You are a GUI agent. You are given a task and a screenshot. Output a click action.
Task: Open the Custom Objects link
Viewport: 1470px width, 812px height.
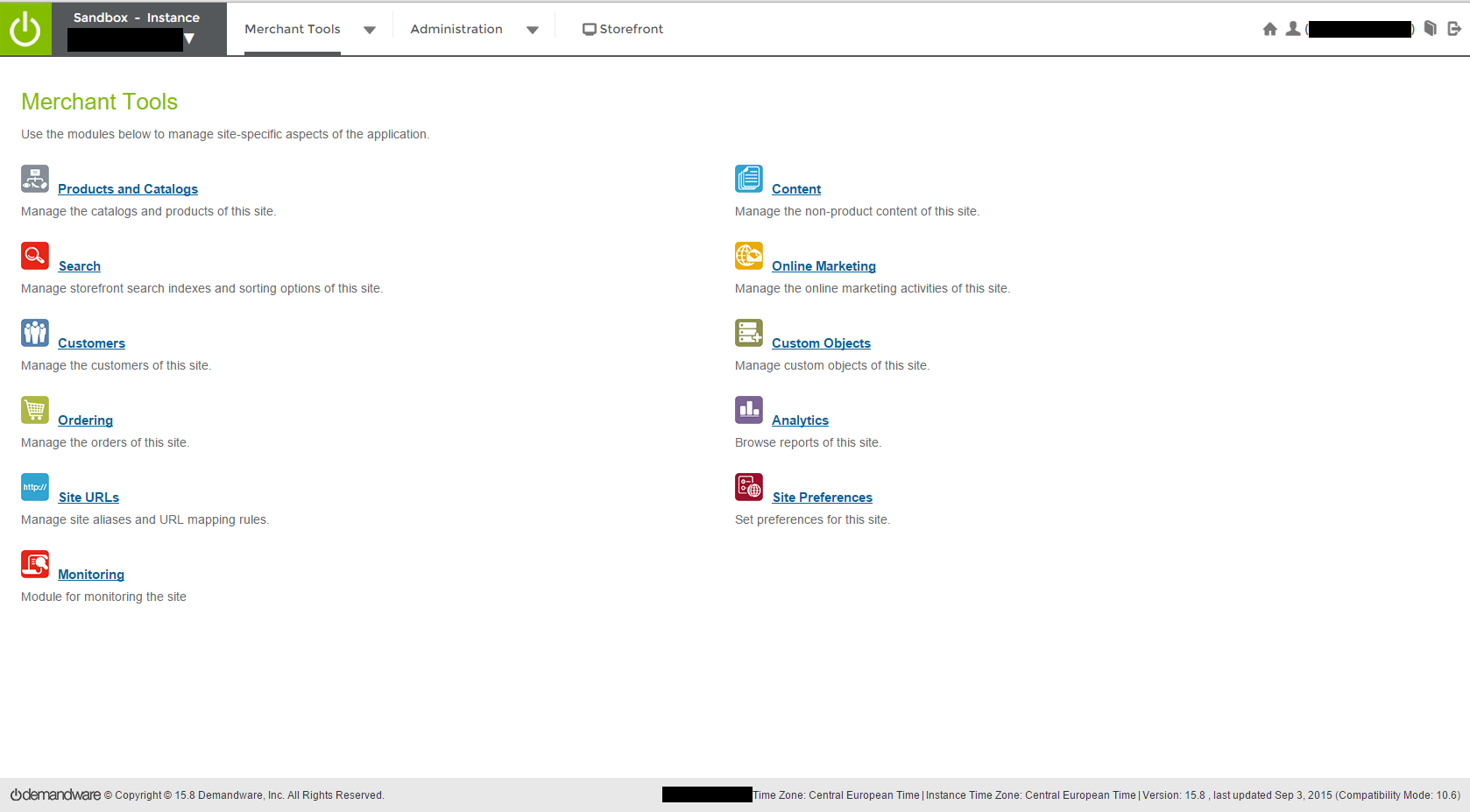(x=821, y=343)
